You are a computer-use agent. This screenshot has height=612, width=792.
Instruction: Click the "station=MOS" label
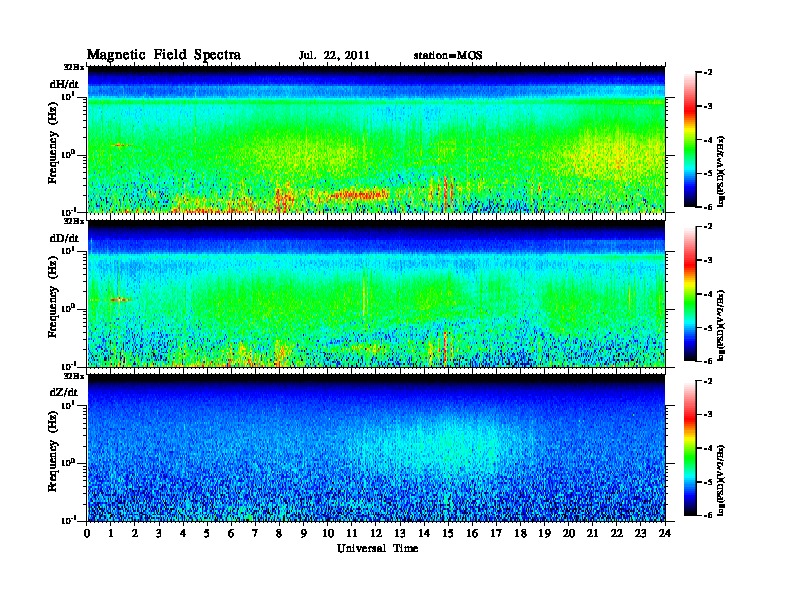pos(448,56)
